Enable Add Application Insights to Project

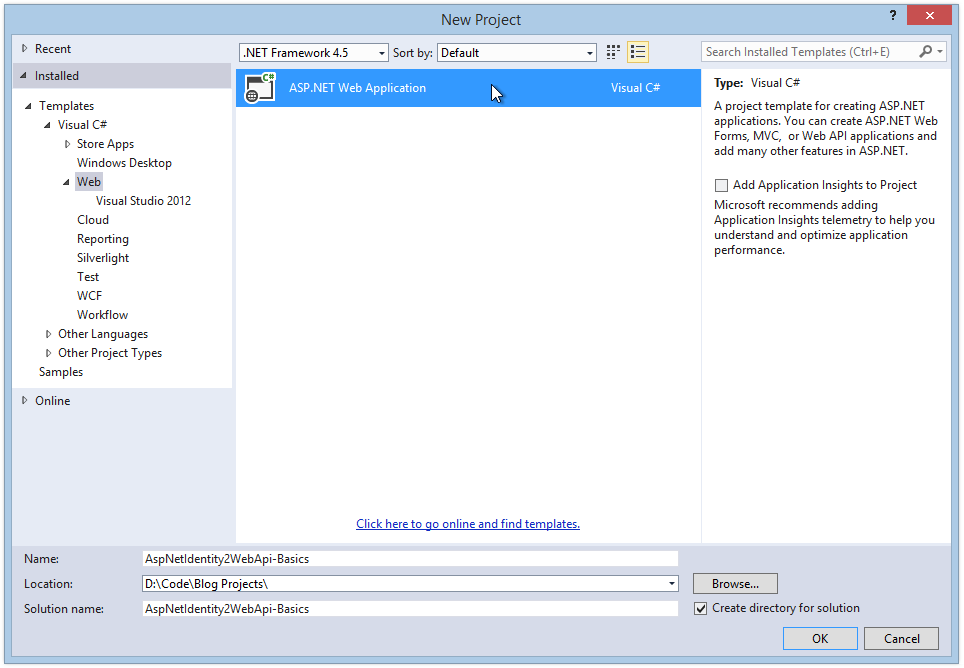[721, 185]
